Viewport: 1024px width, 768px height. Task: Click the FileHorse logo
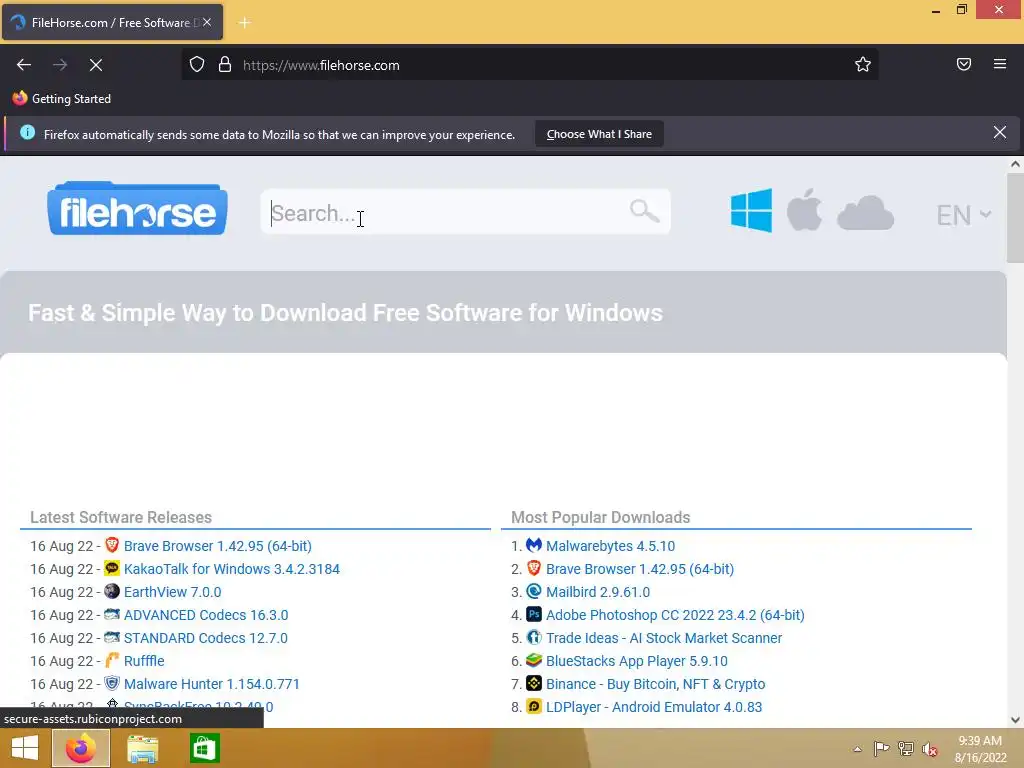137,208
